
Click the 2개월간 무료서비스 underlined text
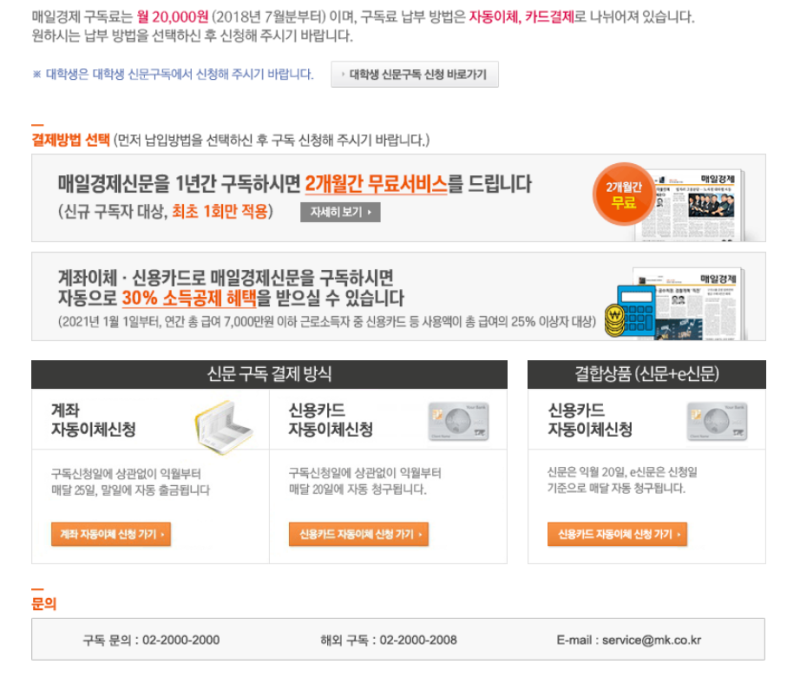click(376, 184)
